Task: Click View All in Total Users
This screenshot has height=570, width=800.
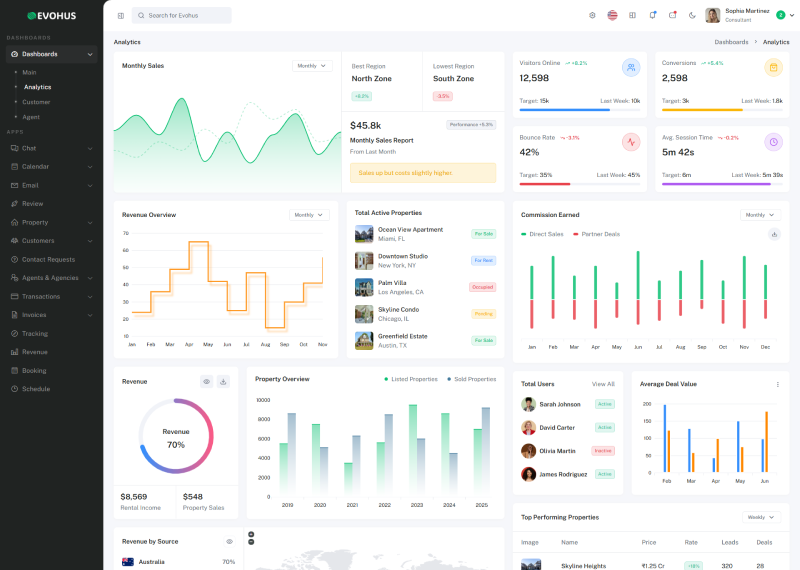Action: coord(603,384)
